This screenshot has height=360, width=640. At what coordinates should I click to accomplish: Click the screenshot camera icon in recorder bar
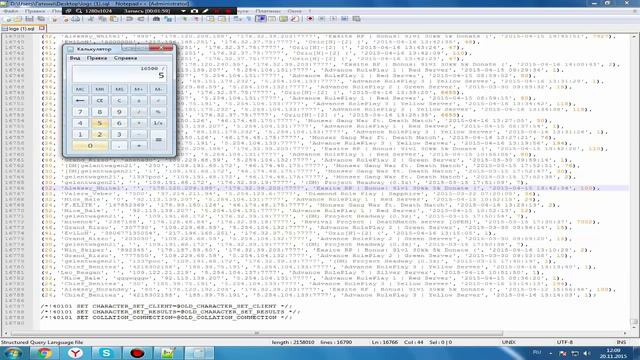click(194, 11)
